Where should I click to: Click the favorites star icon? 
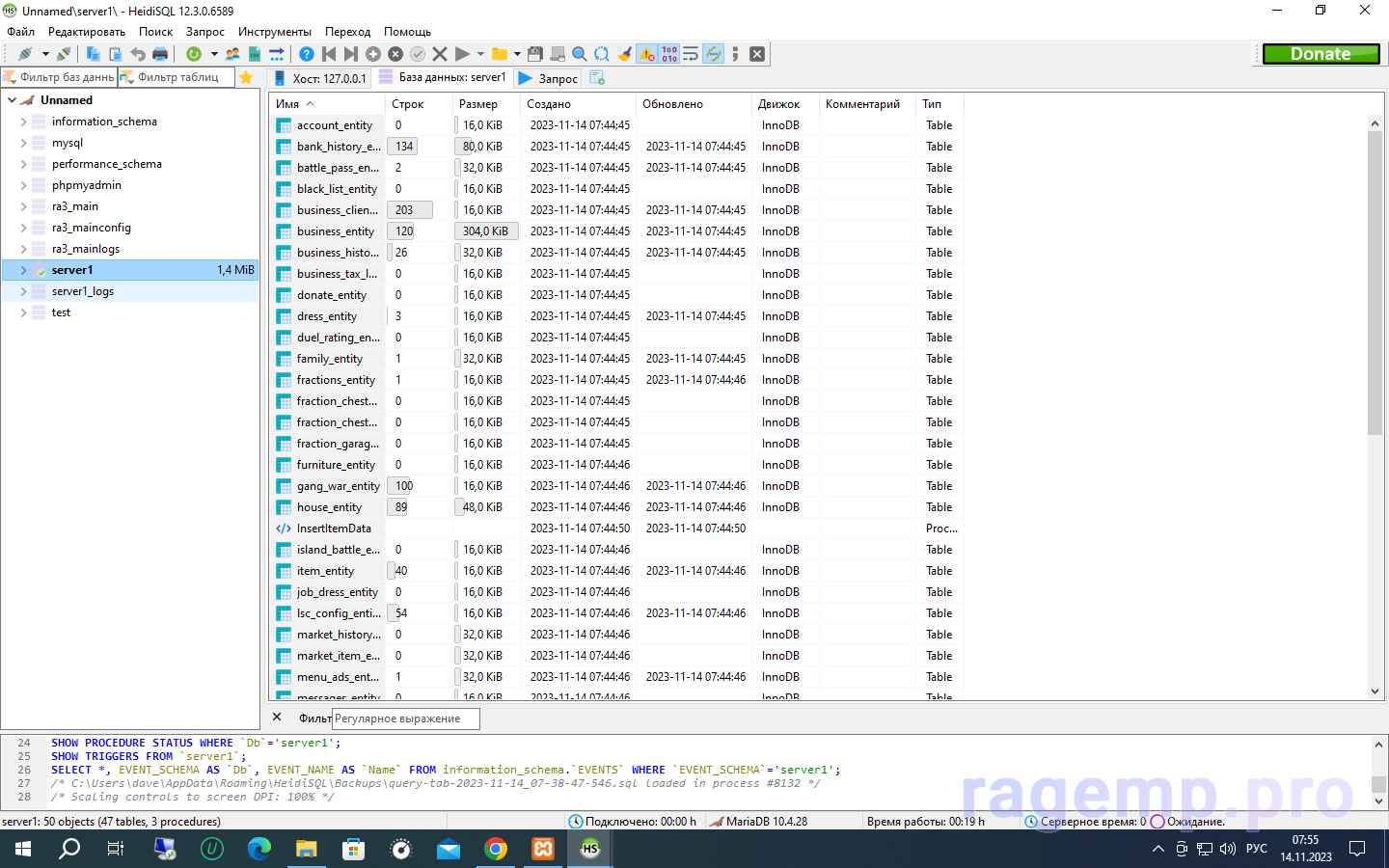click(246, 77)
